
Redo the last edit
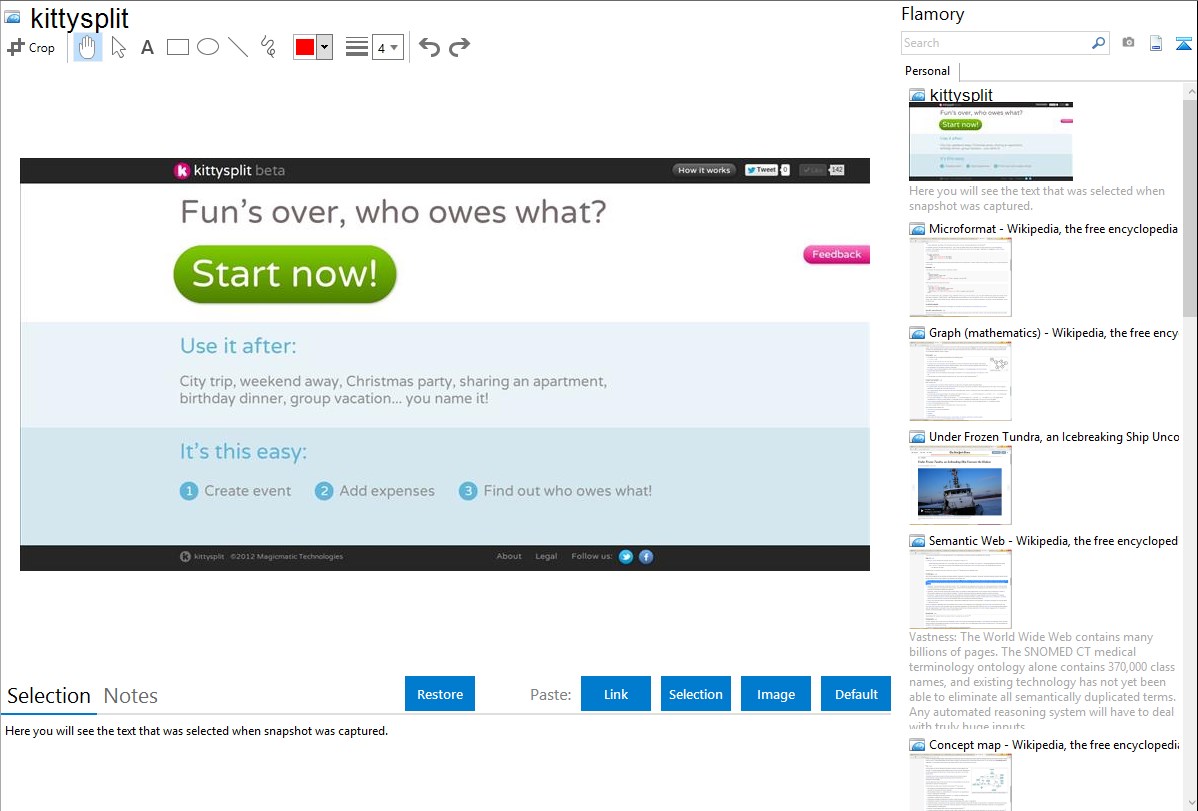pos(459,47)
